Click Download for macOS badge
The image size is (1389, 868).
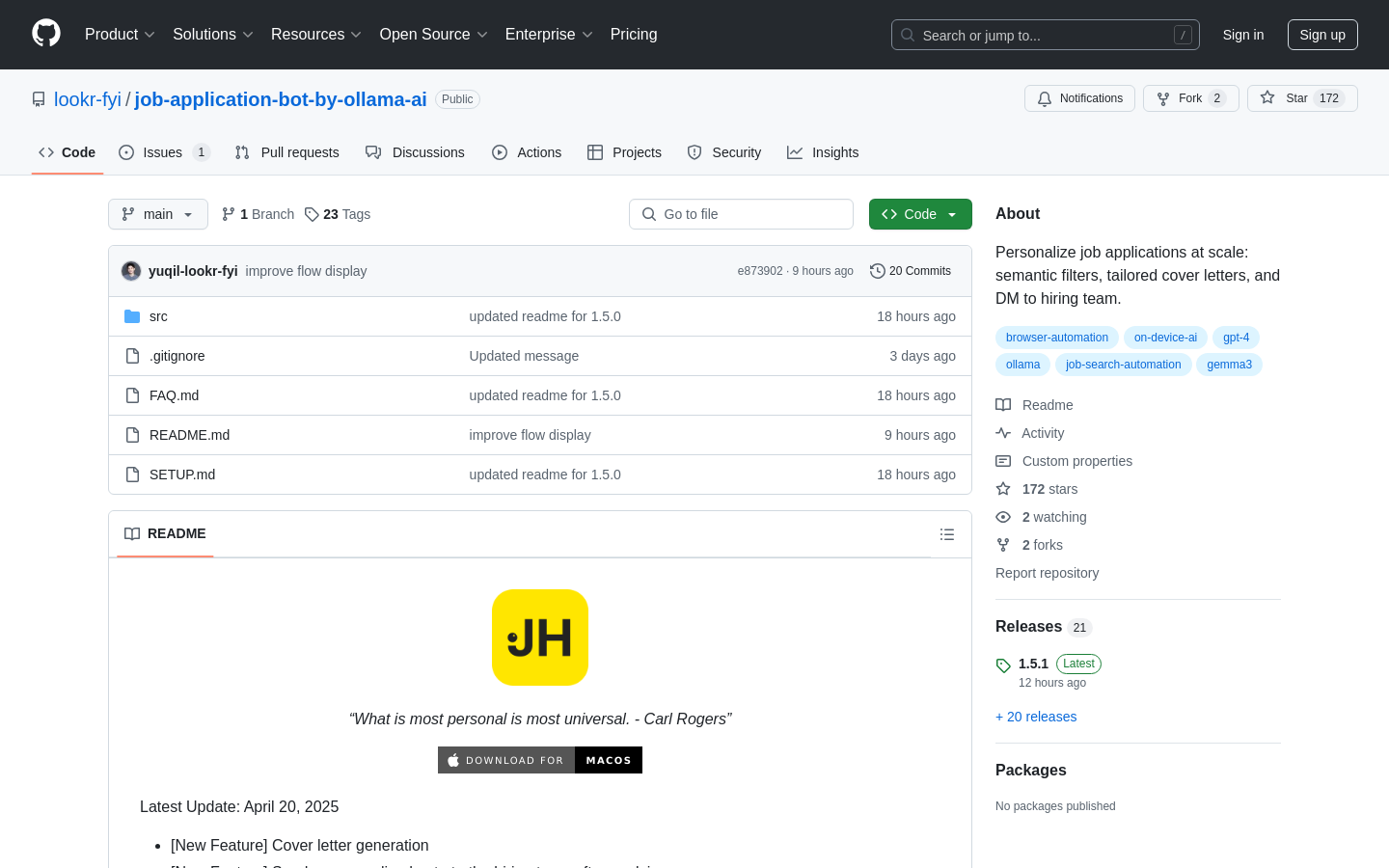[x=540, y=760]
